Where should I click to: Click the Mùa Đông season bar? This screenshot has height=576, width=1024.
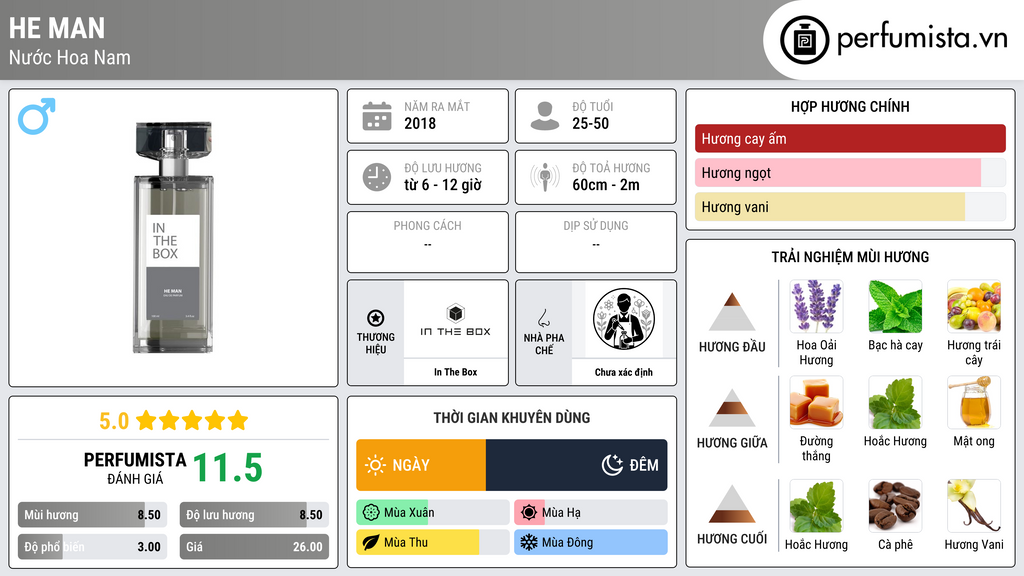click(x=591, y=543)
